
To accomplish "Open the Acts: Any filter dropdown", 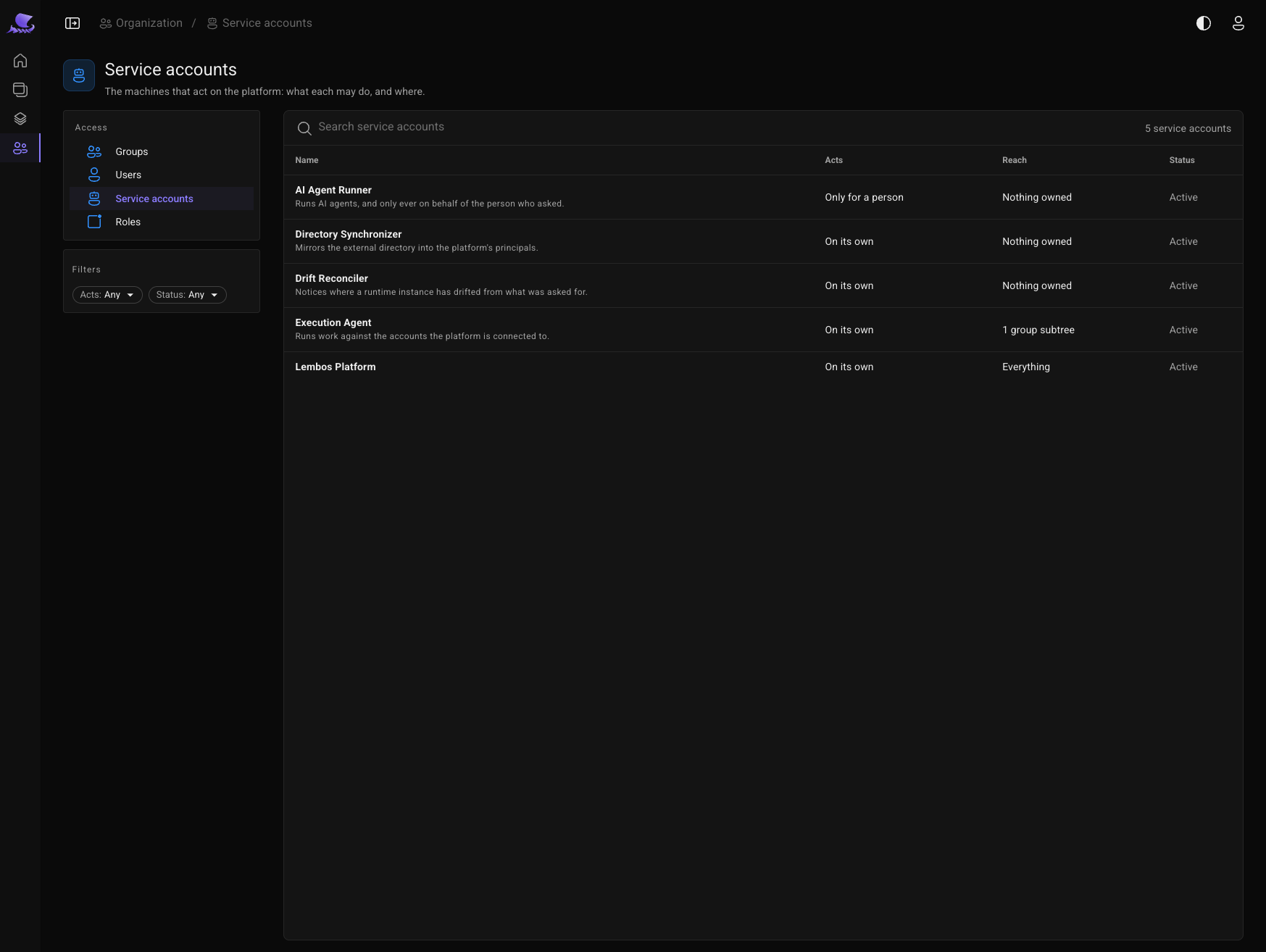I will pos(107,295).
